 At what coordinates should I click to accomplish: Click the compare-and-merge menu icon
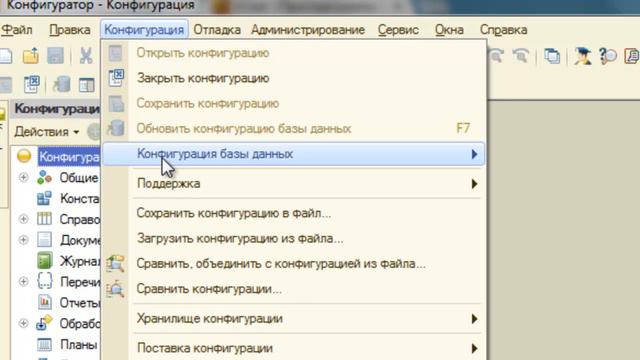click(x=116, y=264)
